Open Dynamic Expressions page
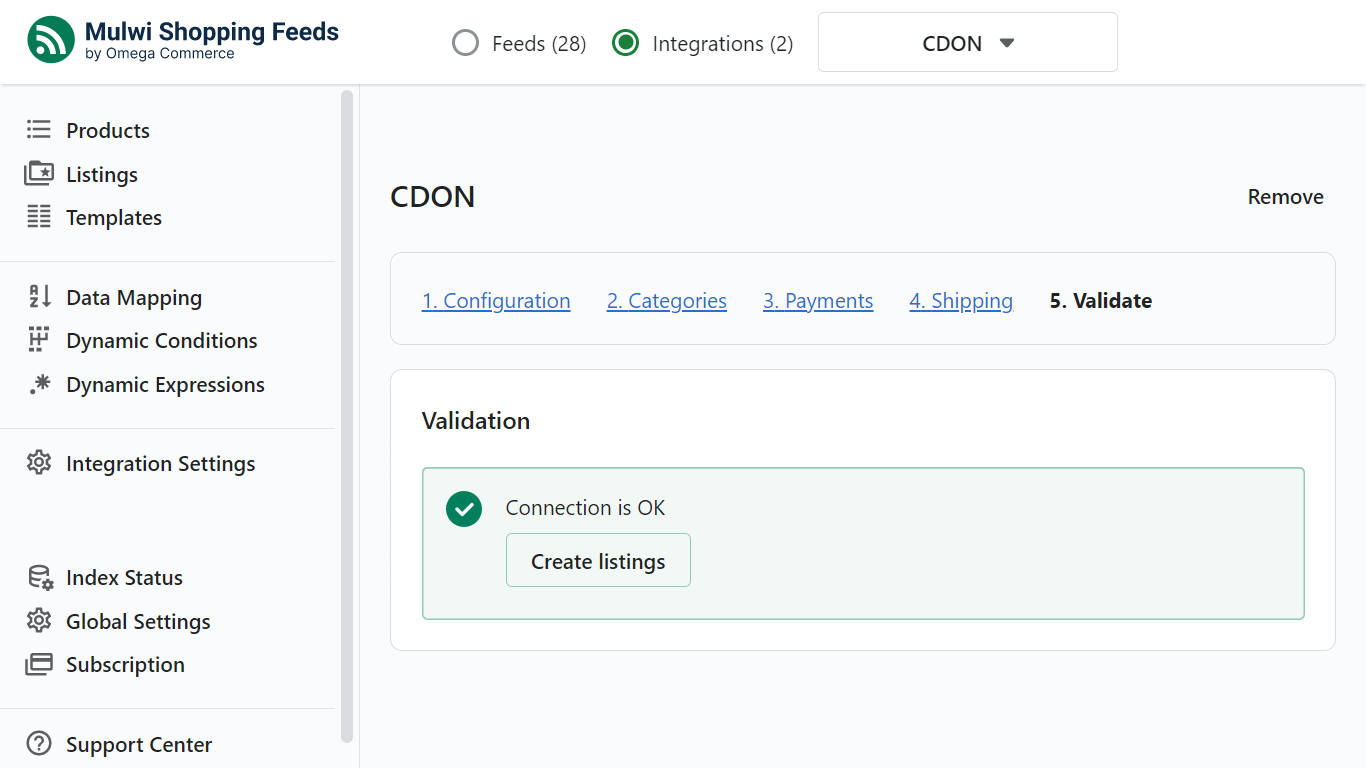The width and height of the screenshot is (1366, 768). pyautogui.click(x=166, y=384)
